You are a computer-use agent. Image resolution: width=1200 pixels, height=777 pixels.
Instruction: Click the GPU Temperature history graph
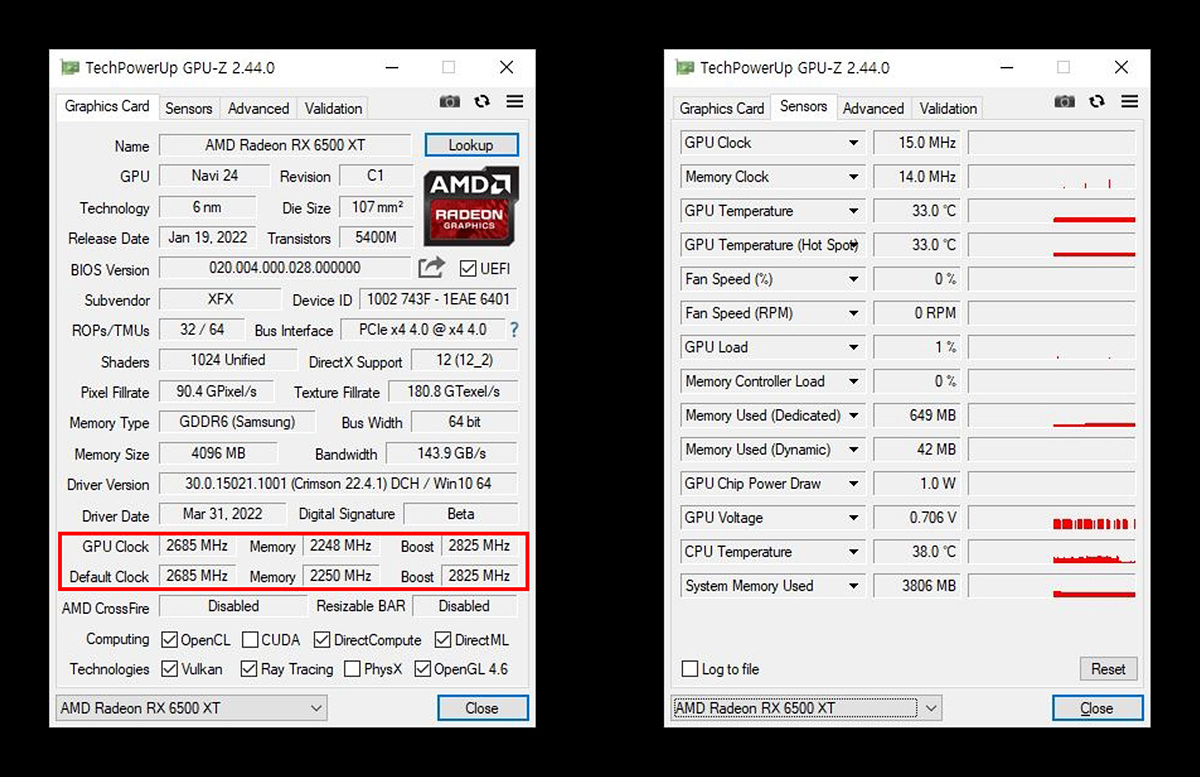click(x=1052, y=211)
